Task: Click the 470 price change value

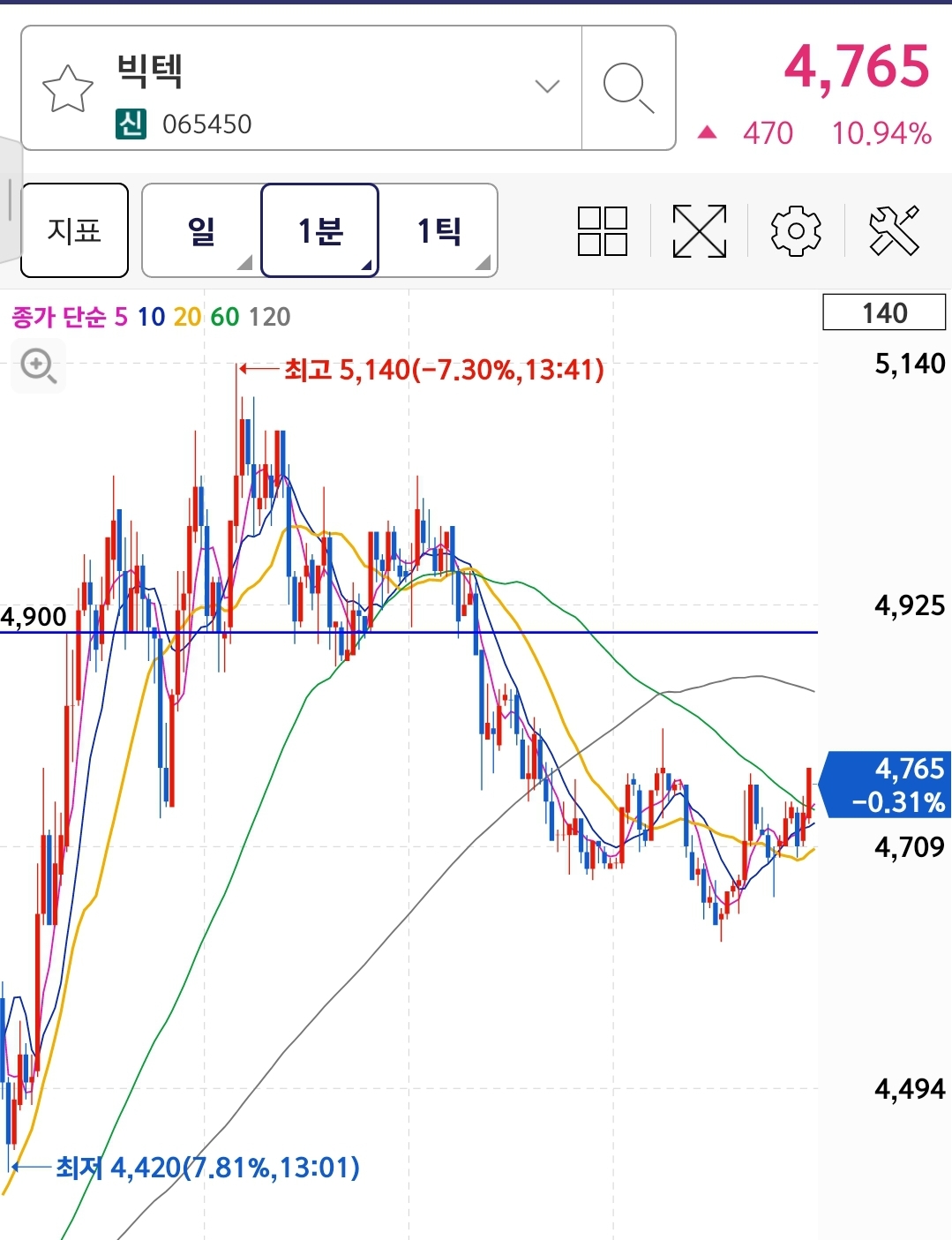Action: [768, 133]
